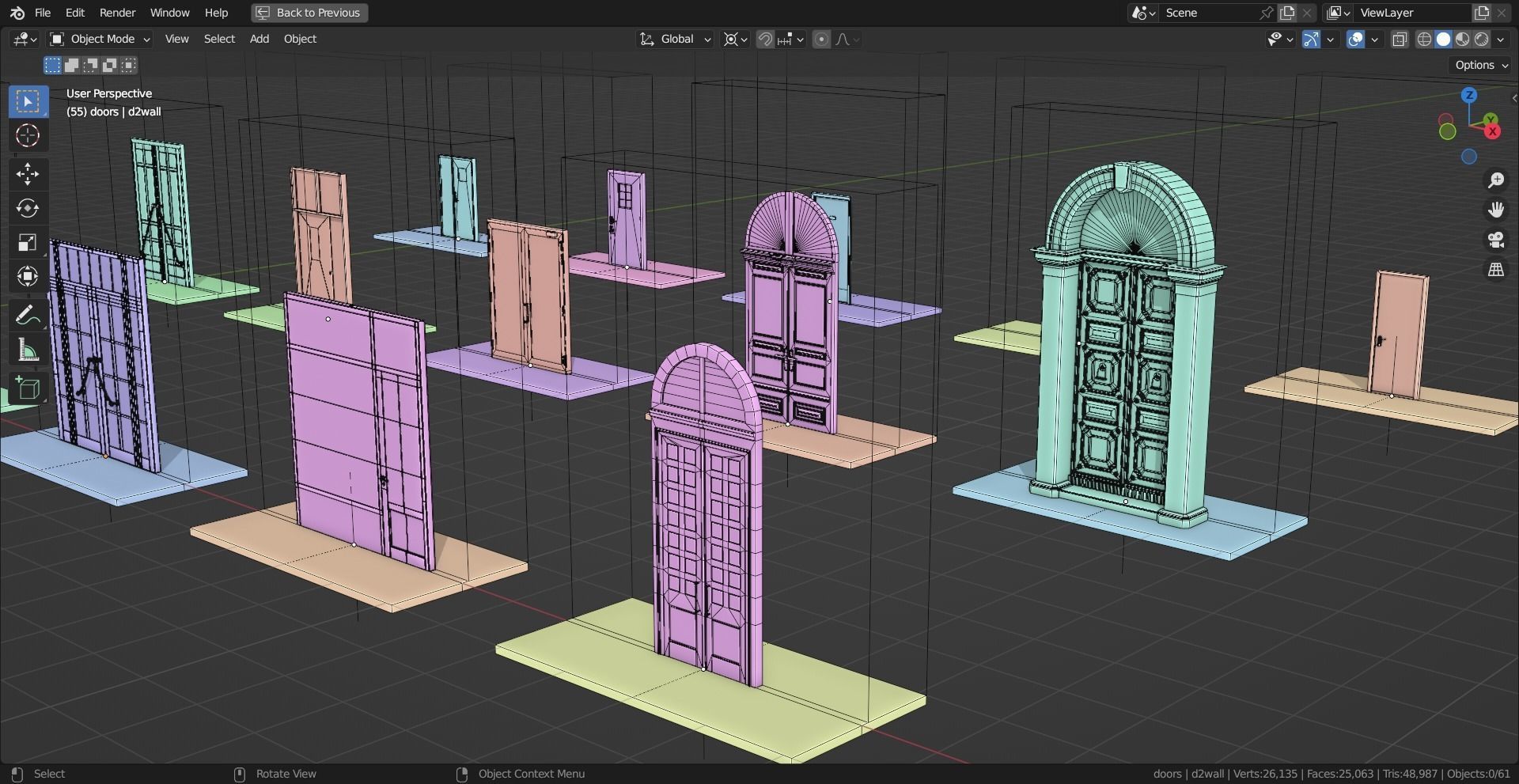Click the Scene name field
1519x784 pixels.
click(1209, 13)
